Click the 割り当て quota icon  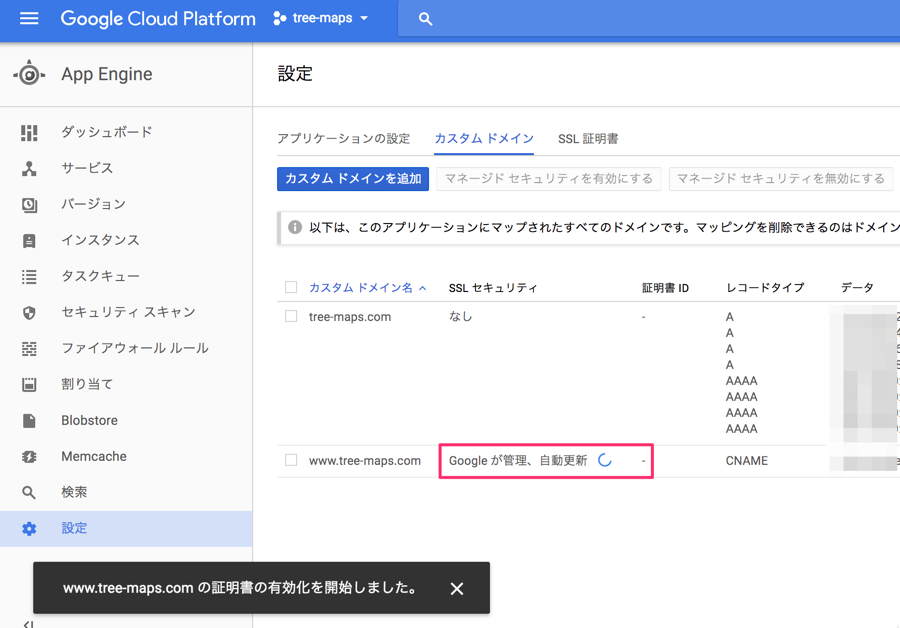pyautogui.click(x=29, y=385)
